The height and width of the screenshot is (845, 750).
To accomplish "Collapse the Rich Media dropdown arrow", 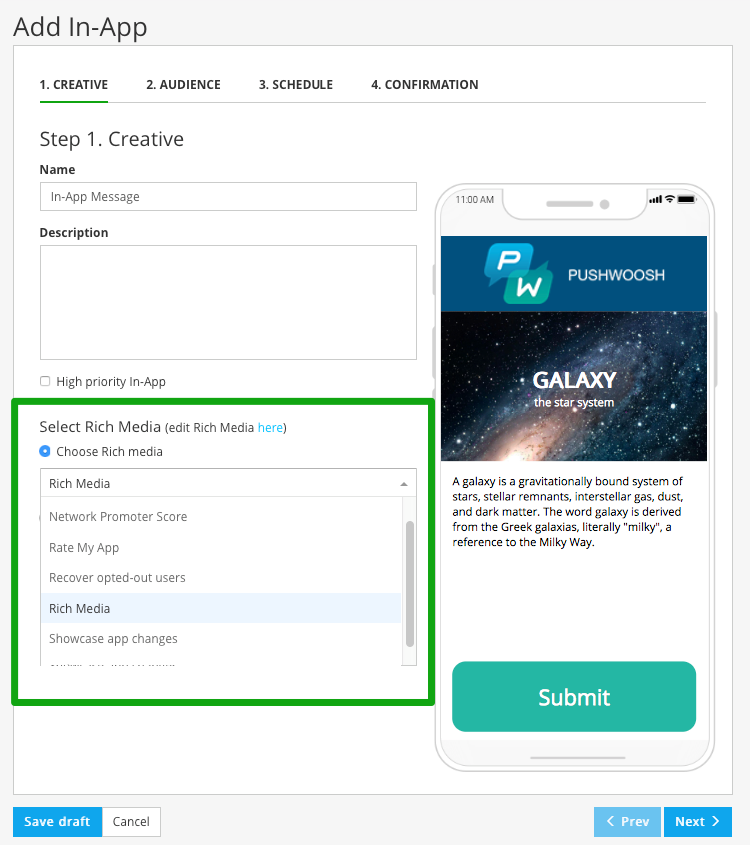I will 404,484.
